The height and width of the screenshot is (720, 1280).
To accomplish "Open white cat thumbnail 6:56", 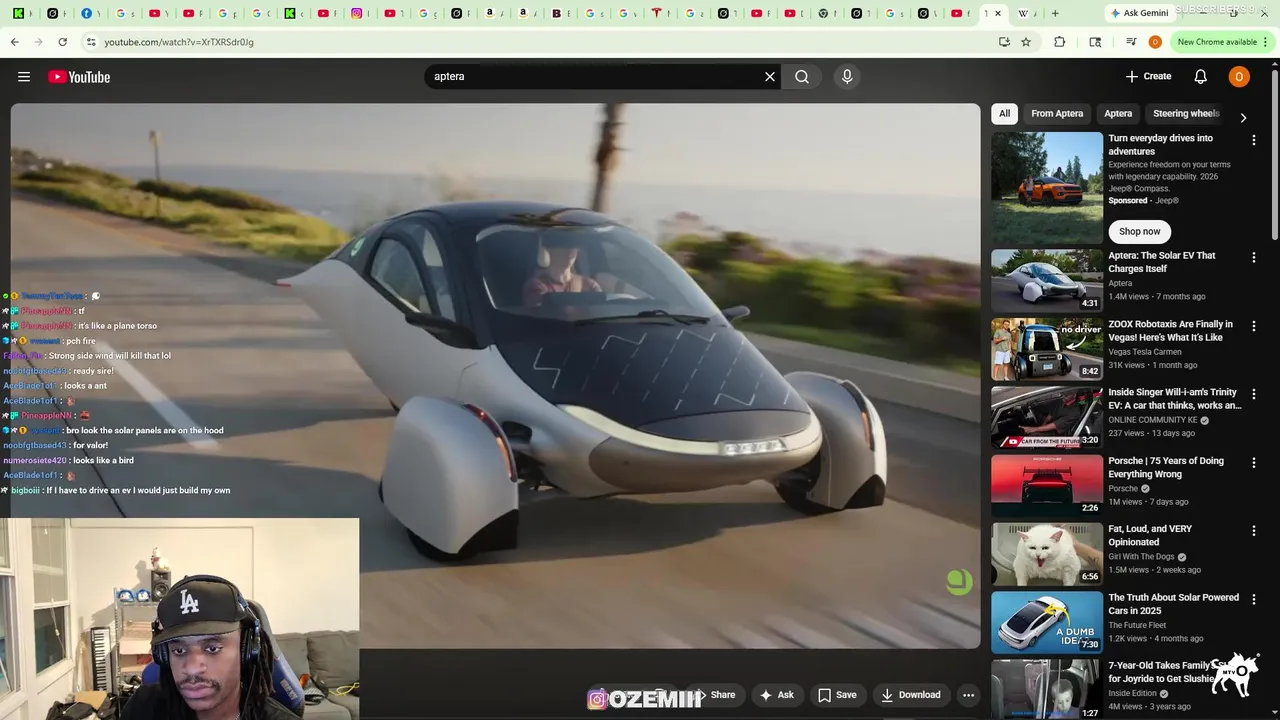I will click(1047, 554).
